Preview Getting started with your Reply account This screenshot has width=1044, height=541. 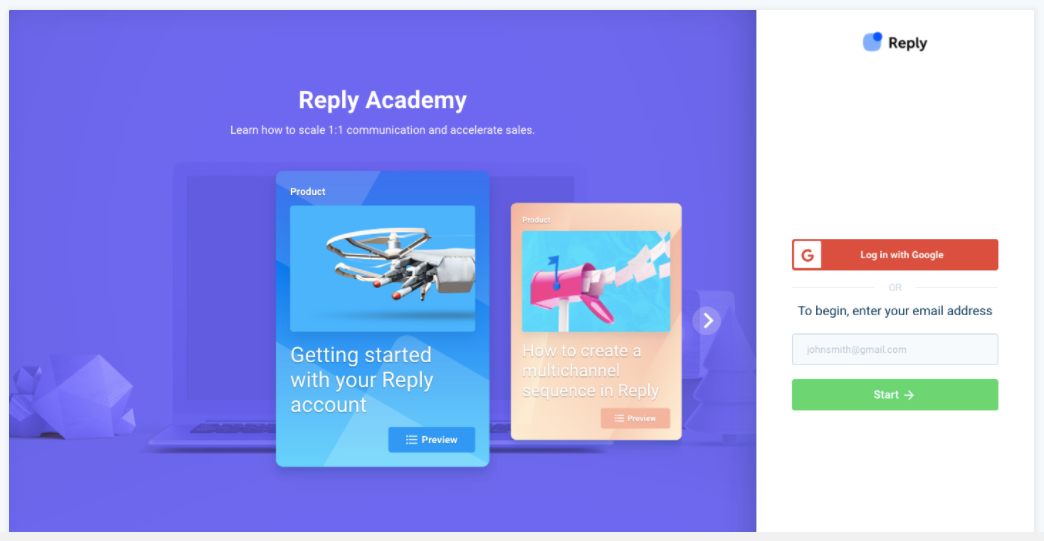431,440
